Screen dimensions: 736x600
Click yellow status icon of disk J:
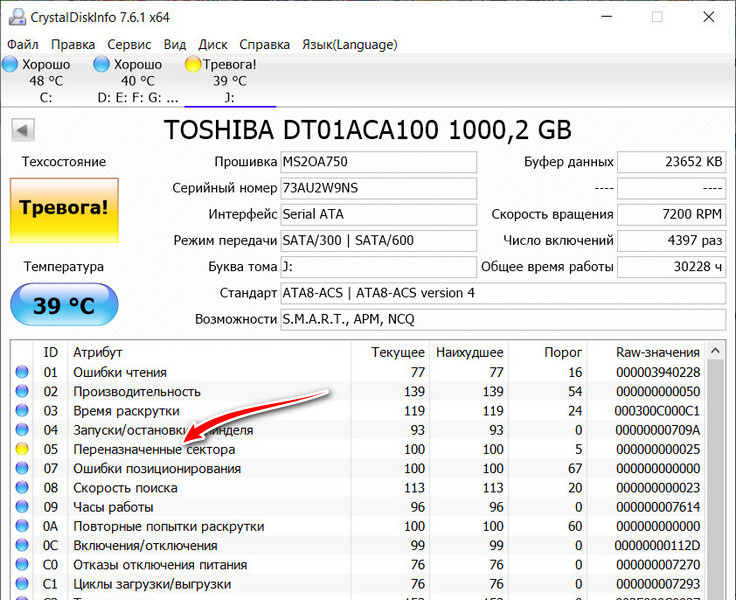click(x=193, y=64)
